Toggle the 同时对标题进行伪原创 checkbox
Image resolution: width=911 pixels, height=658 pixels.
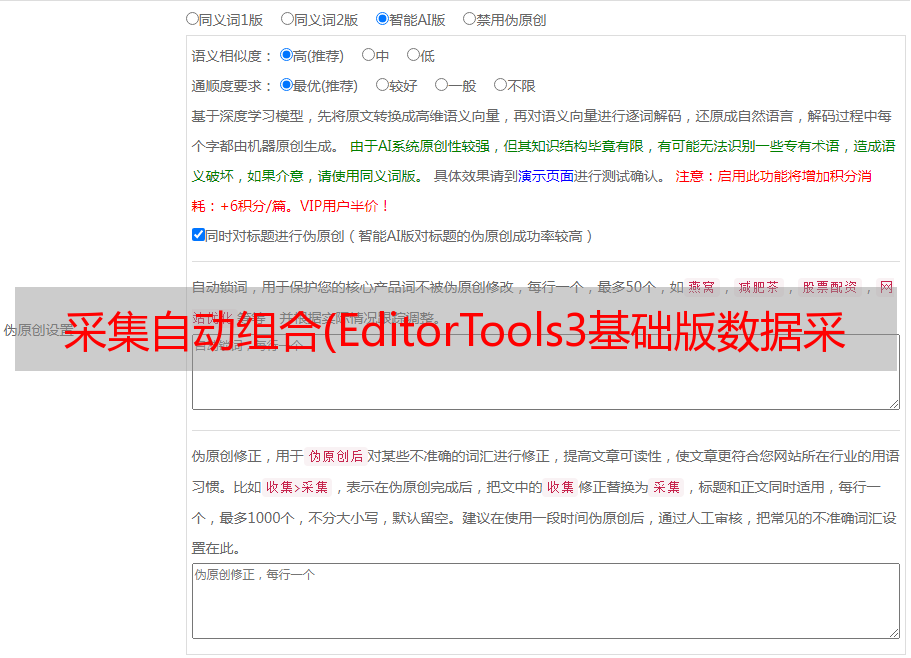(198, 235)
